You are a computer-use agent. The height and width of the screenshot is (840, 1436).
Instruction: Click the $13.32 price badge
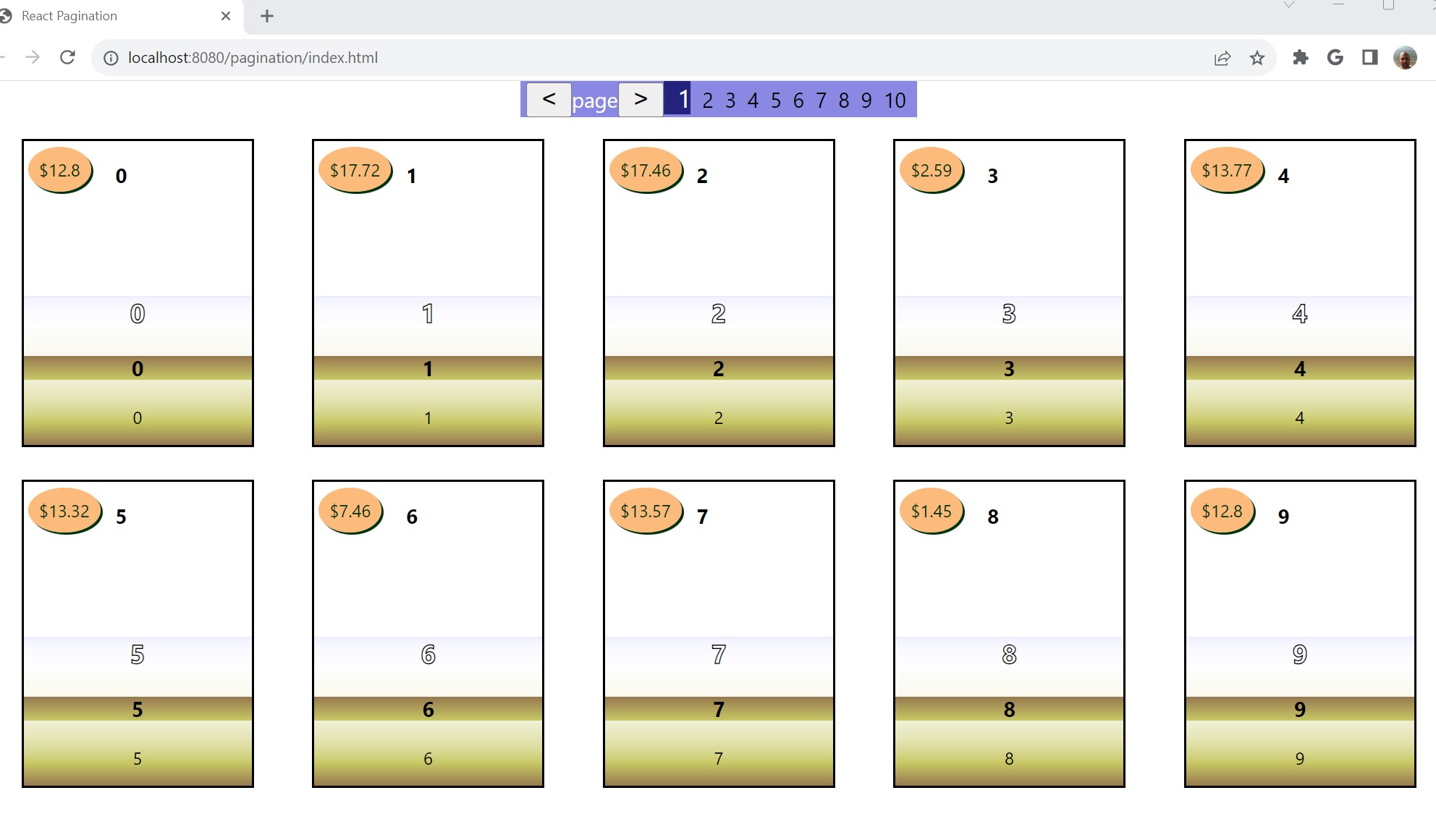pyautogui.click(x=65, y=512)
